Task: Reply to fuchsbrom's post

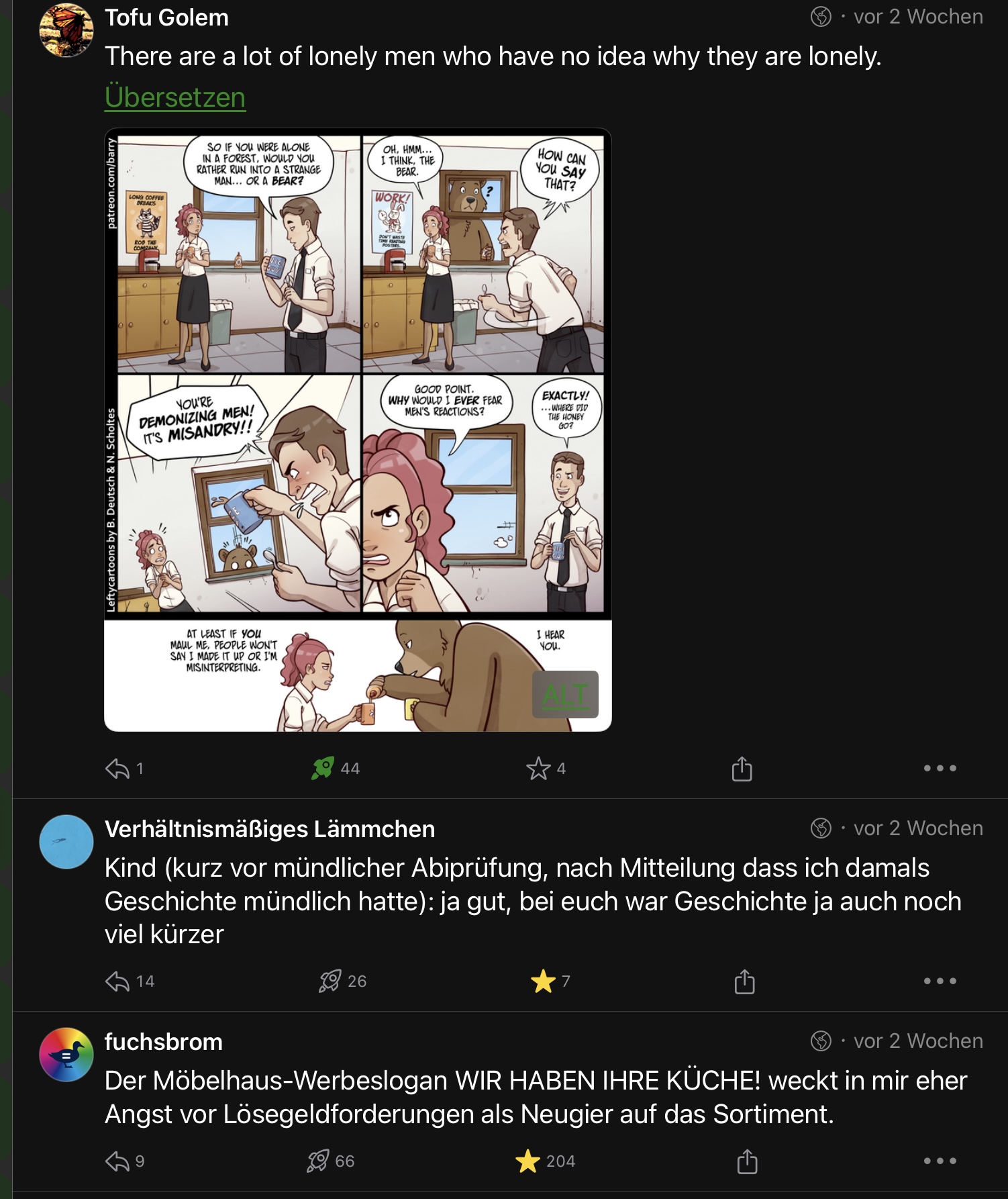Action: [x=118, y=1161]
